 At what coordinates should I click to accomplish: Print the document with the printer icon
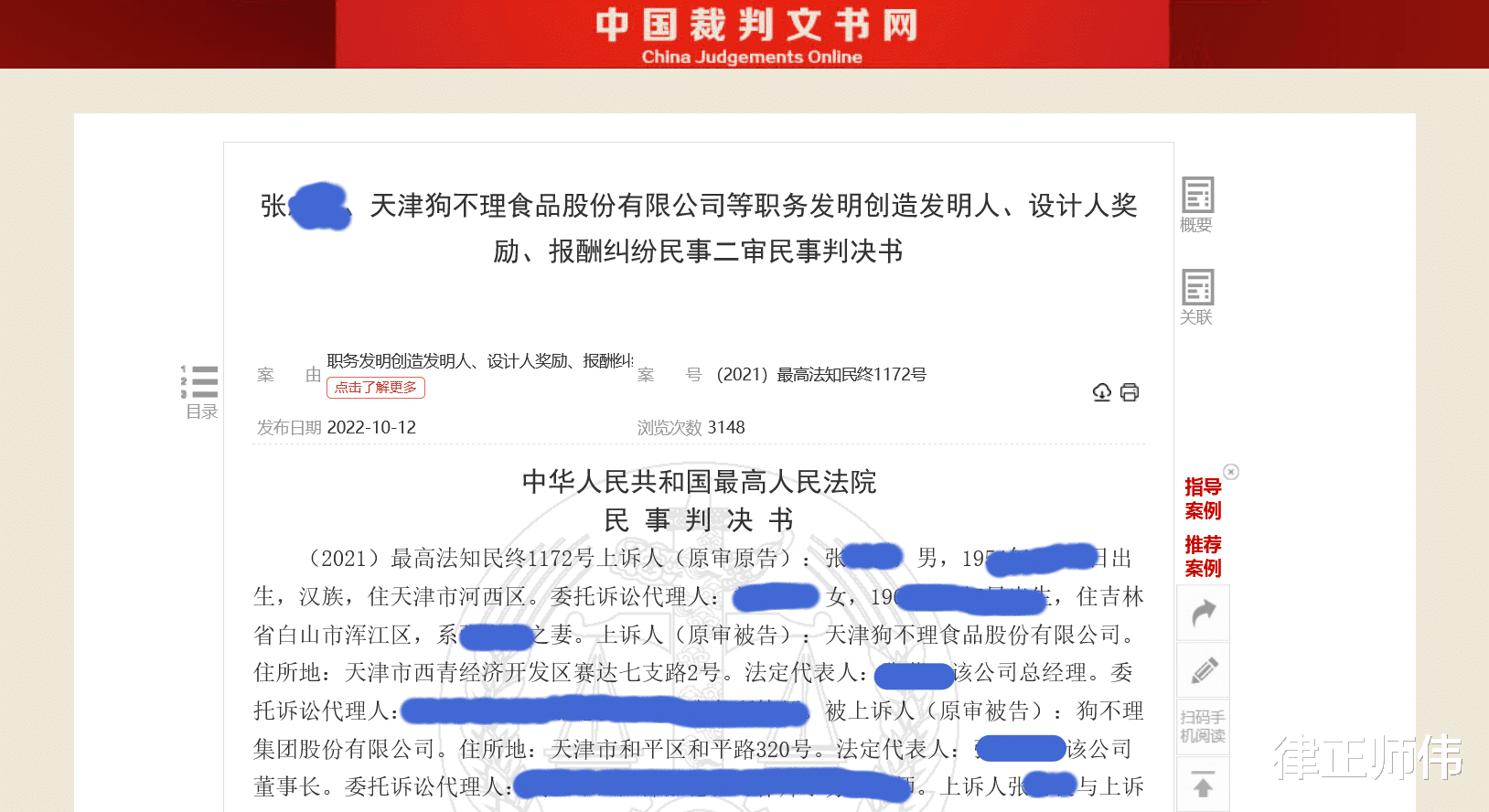coord(1130,392)
